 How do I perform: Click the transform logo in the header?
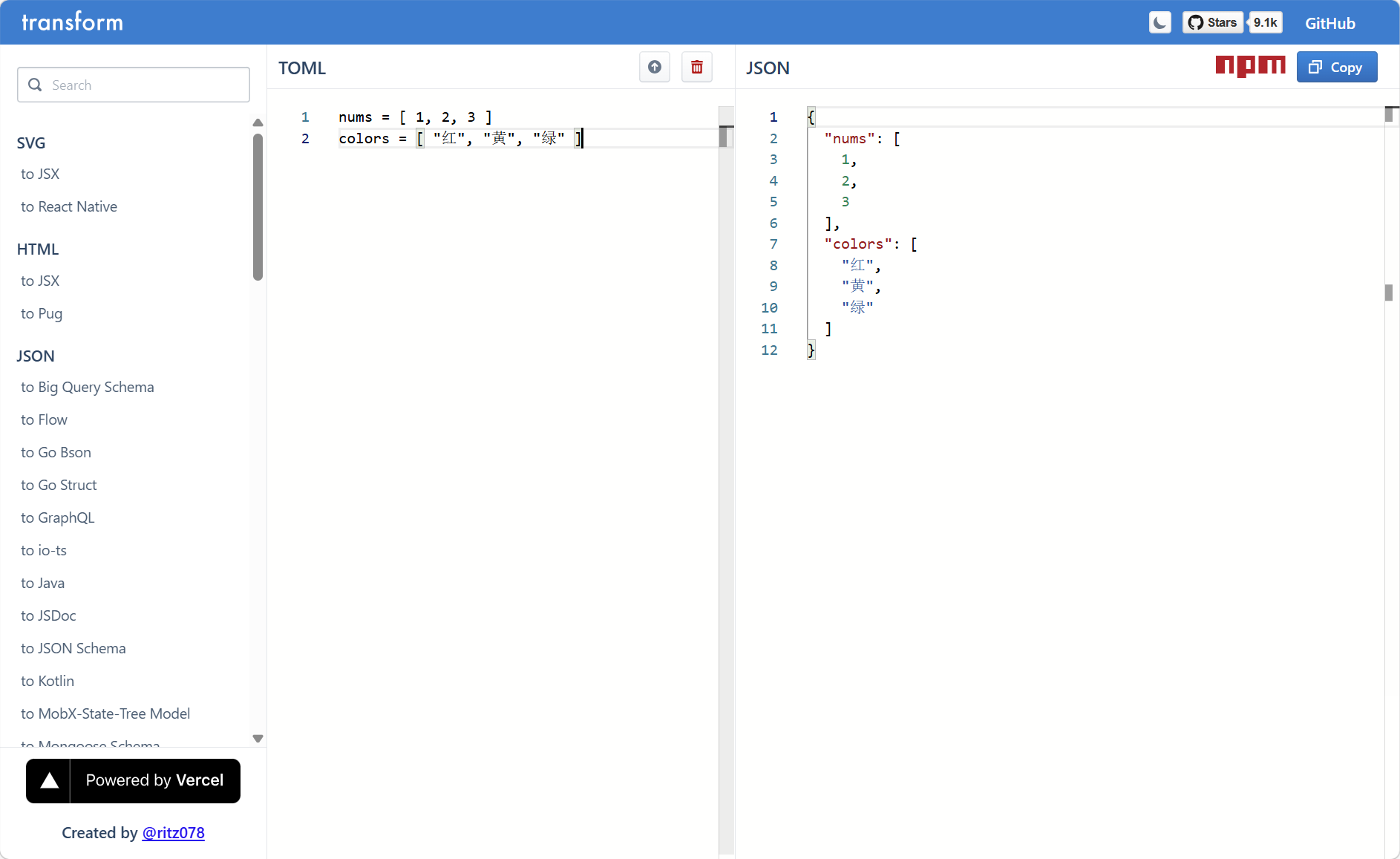(x=73, y=22)
